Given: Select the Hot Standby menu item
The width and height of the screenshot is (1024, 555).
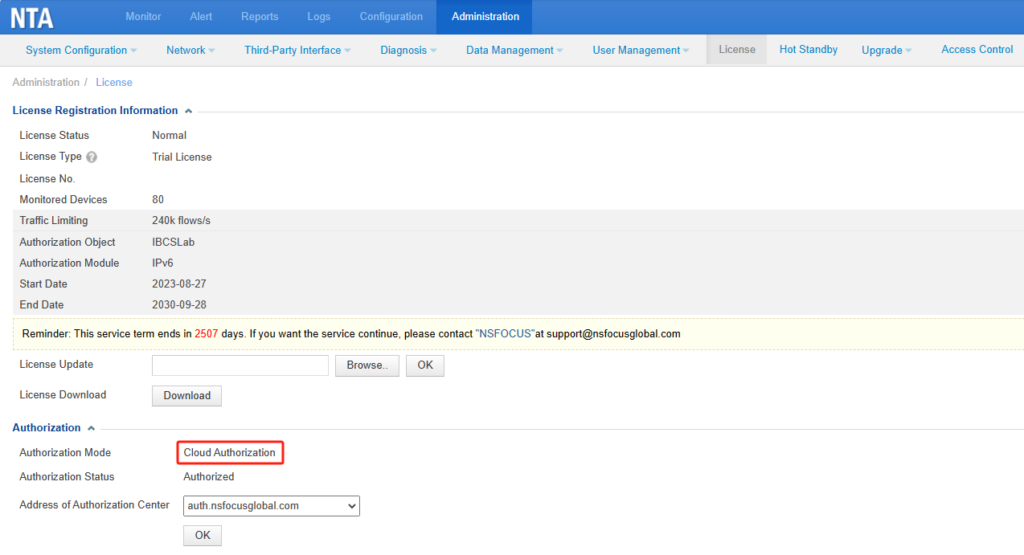Looking at the screenshot, I should tap(808, 50).
